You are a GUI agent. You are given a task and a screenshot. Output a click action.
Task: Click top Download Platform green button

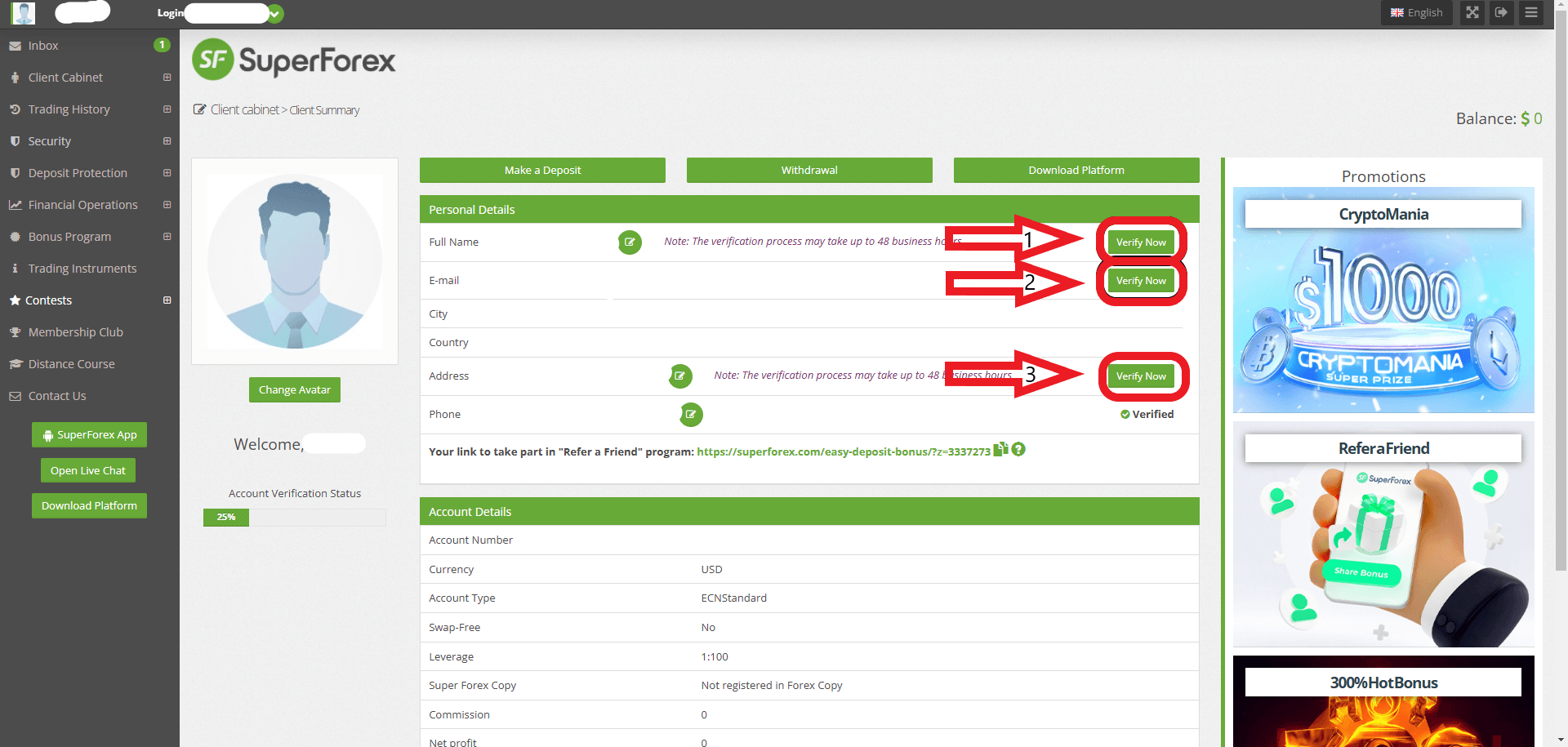click(x=1076, y=170)
